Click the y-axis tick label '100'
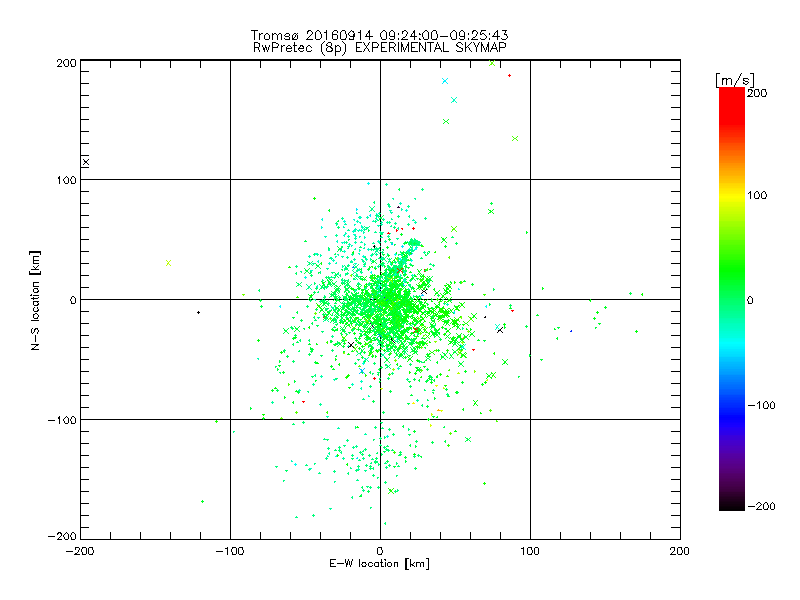 (66, 180)
